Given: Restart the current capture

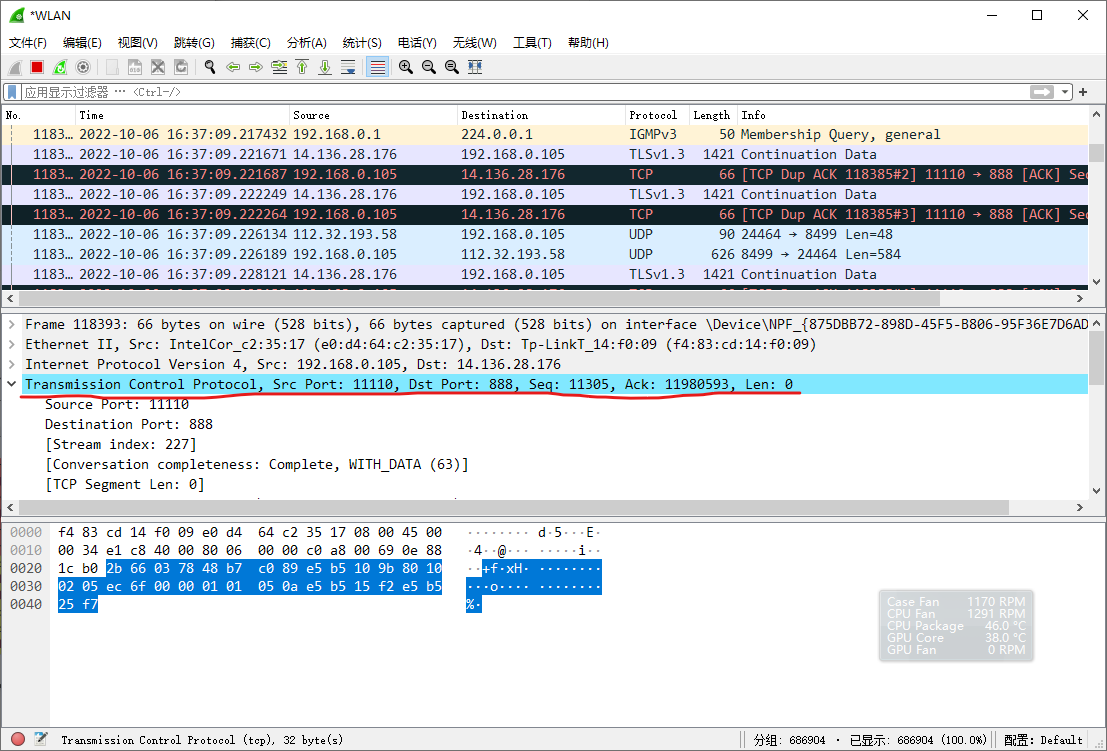Looking at the screenshot, I should [60, 67].
